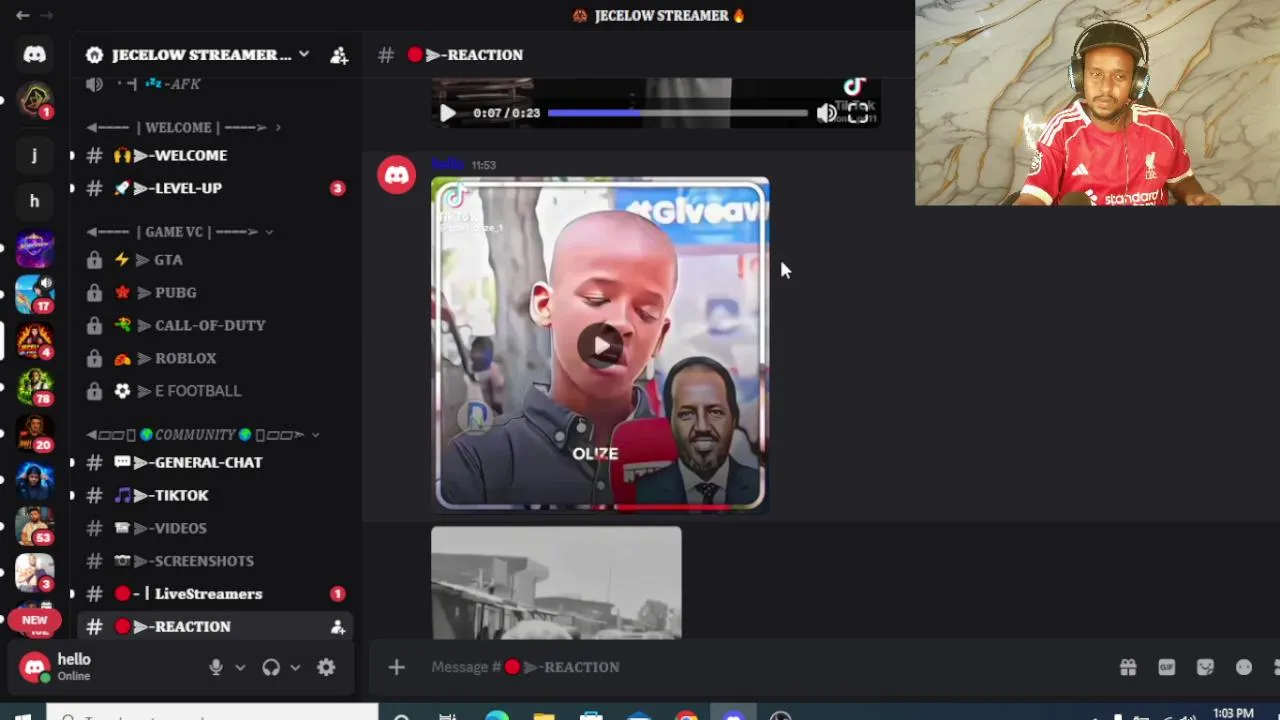Screen dimensions: 1280x720
Task: Play the OLIZE TikTok video
Action: tap(600, 345)
